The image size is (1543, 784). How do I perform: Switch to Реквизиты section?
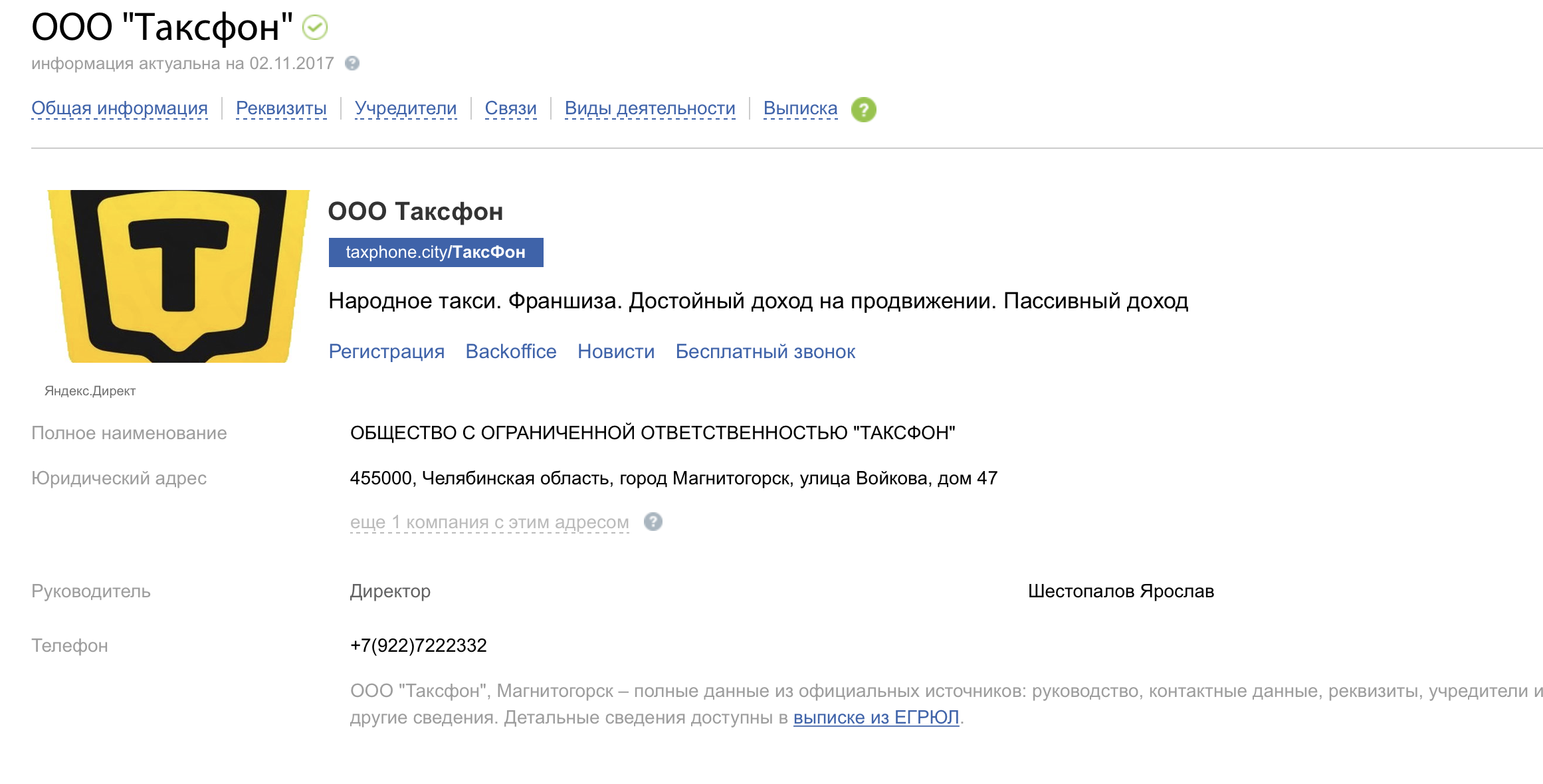[281, 108]
